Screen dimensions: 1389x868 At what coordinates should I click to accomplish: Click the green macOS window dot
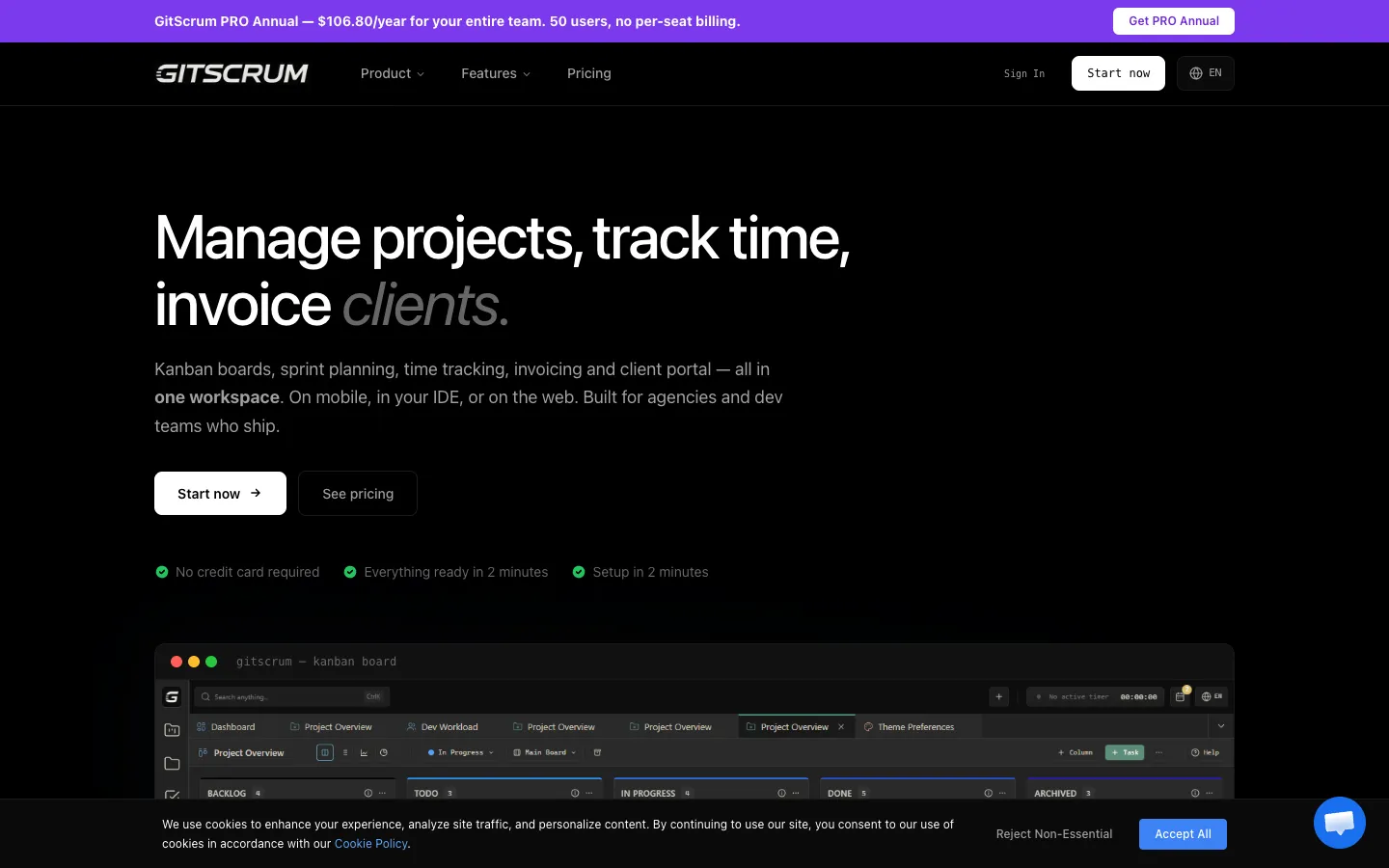(x=211, y=662)
